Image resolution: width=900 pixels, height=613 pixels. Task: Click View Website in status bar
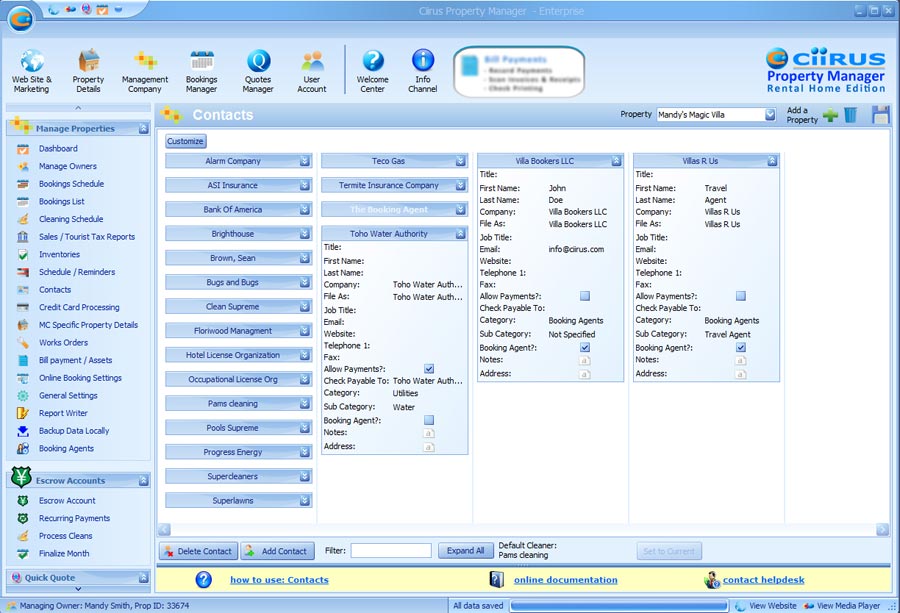point(766,606)
